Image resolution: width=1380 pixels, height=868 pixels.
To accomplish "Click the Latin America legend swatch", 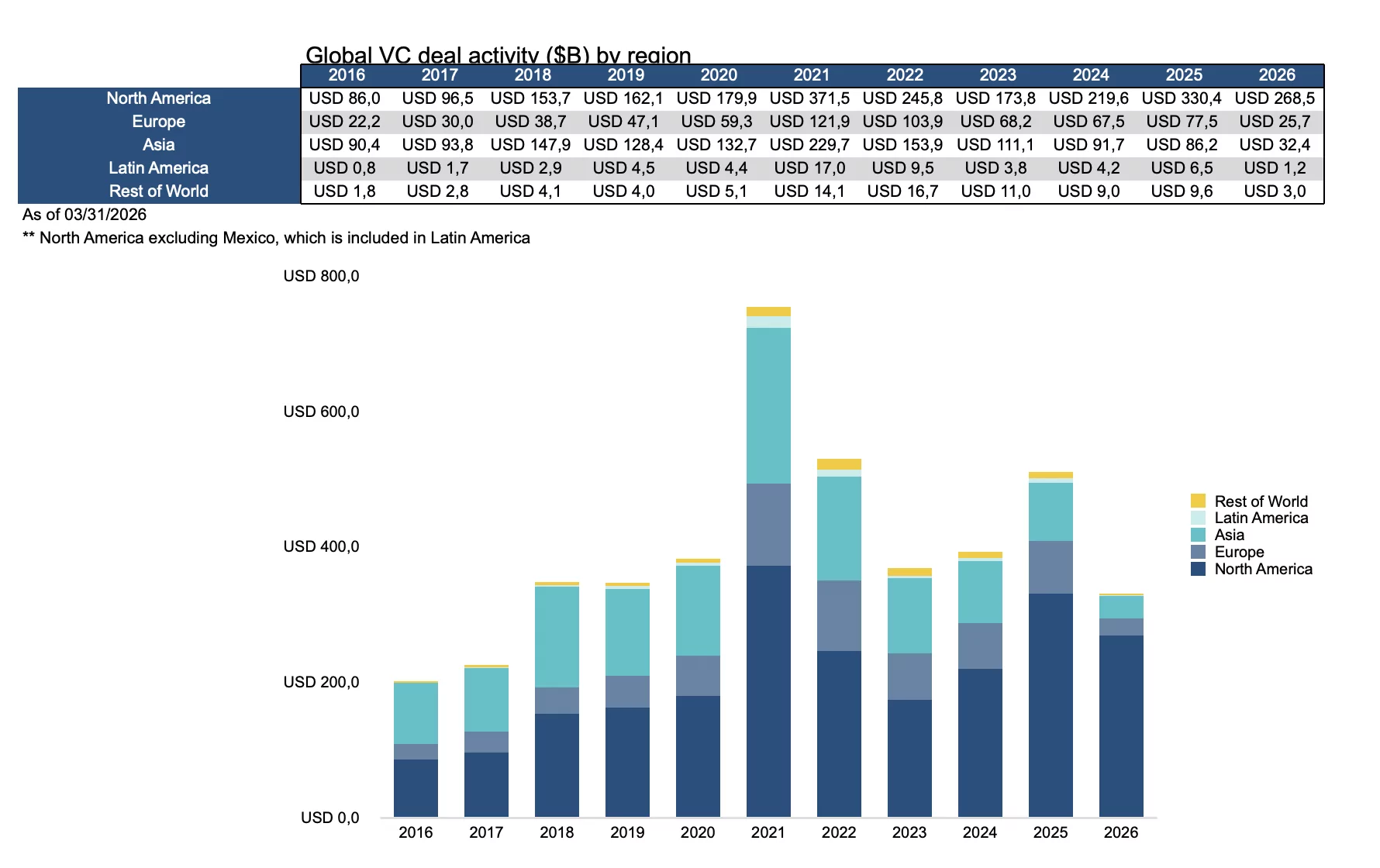I will click(1198, 518).
